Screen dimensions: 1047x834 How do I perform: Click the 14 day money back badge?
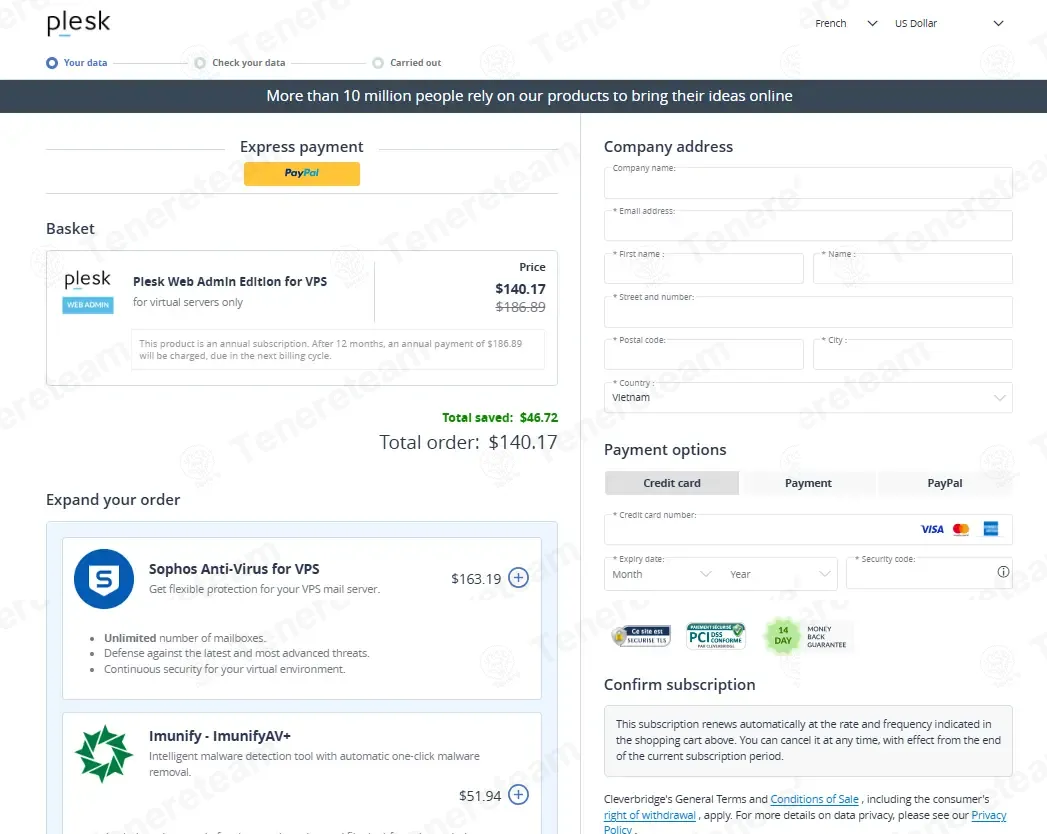[807, 636]
